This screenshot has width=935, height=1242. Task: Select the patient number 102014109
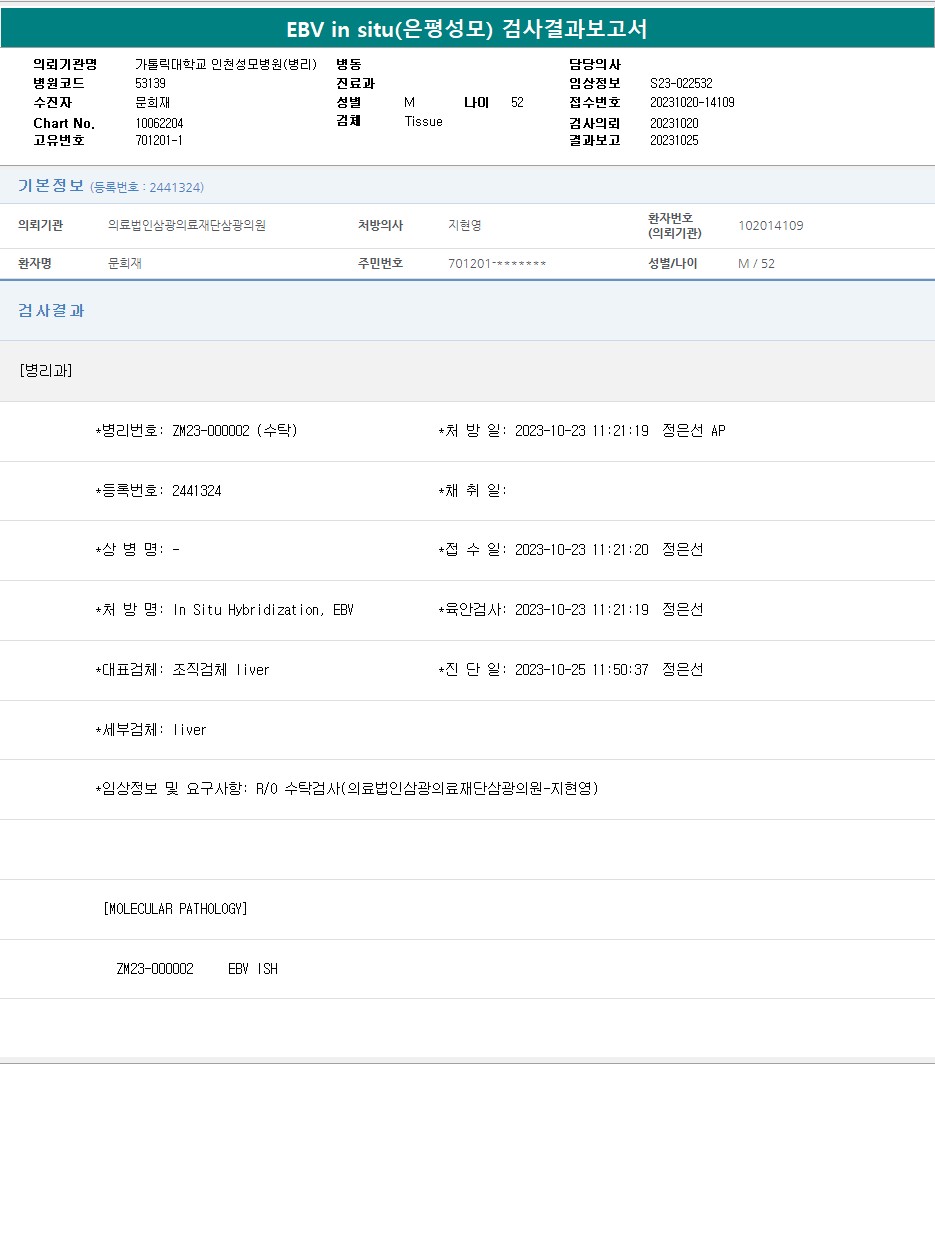pos(770,226)
